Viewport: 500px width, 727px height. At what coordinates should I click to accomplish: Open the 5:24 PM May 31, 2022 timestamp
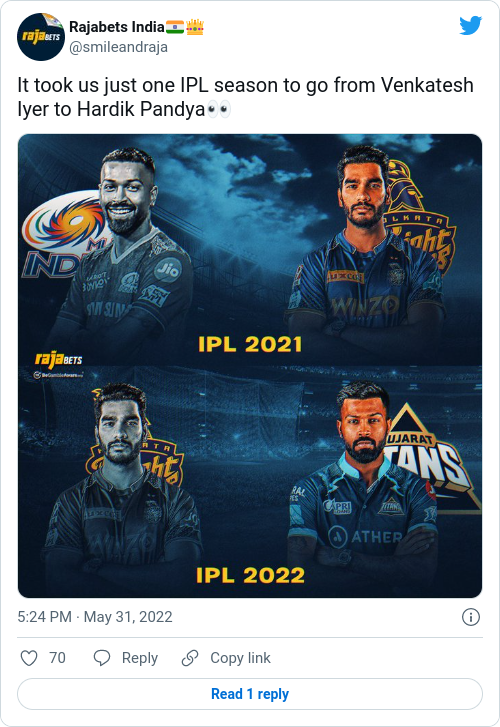pyautogui.click(x=95, y=617)
